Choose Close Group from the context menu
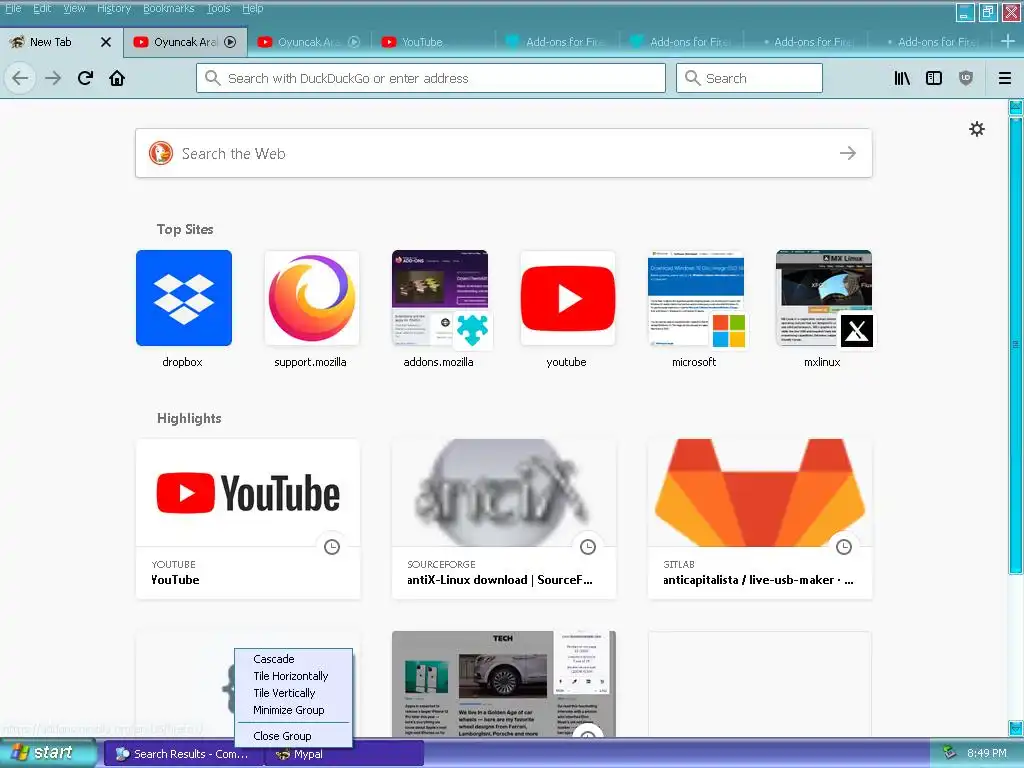 (x=293, y=736)
